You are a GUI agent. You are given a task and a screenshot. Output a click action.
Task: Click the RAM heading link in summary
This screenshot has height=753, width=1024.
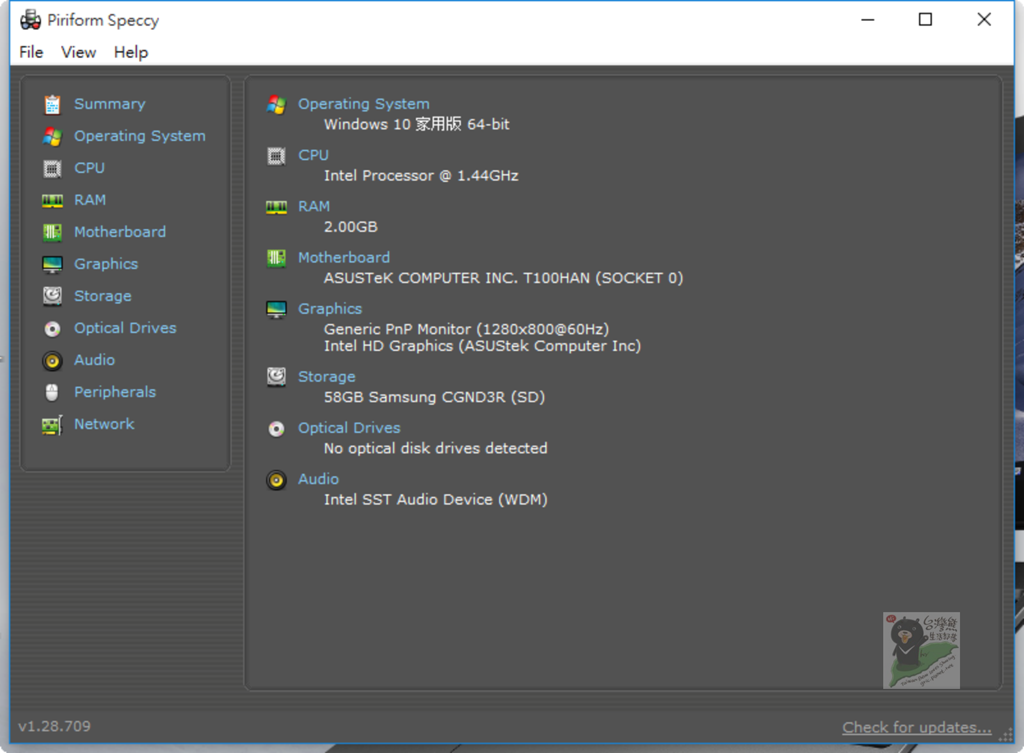tap(314, 206)
